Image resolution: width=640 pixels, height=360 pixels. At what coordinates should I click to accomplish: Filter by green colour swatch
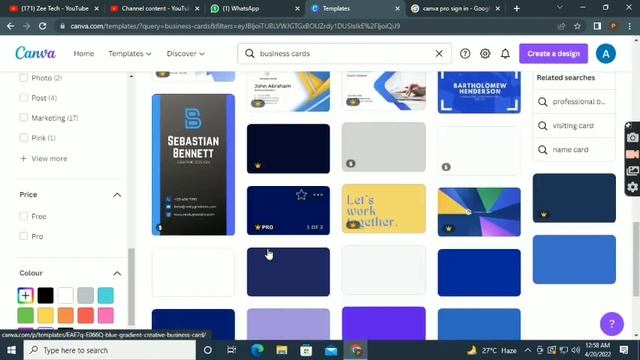[x=25, y=316]
